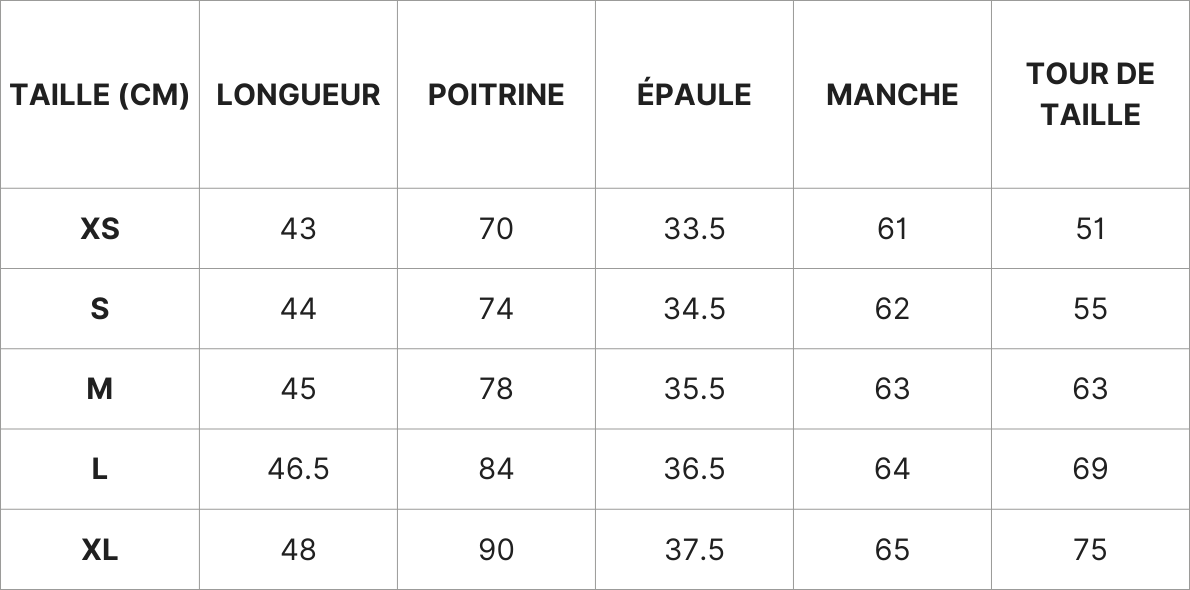Click the 37.5 épaule value for XL
Screen dimensions: 1190x590
pos(694,549)
